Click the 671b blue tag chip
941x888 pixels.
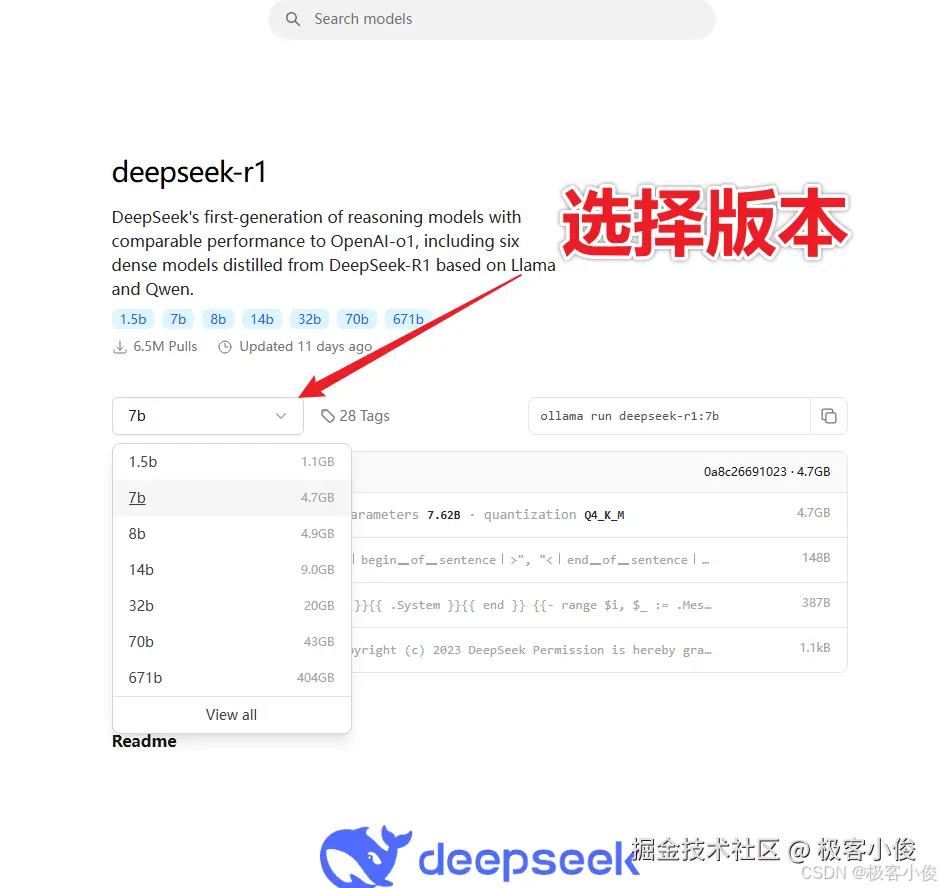(408, 319)
